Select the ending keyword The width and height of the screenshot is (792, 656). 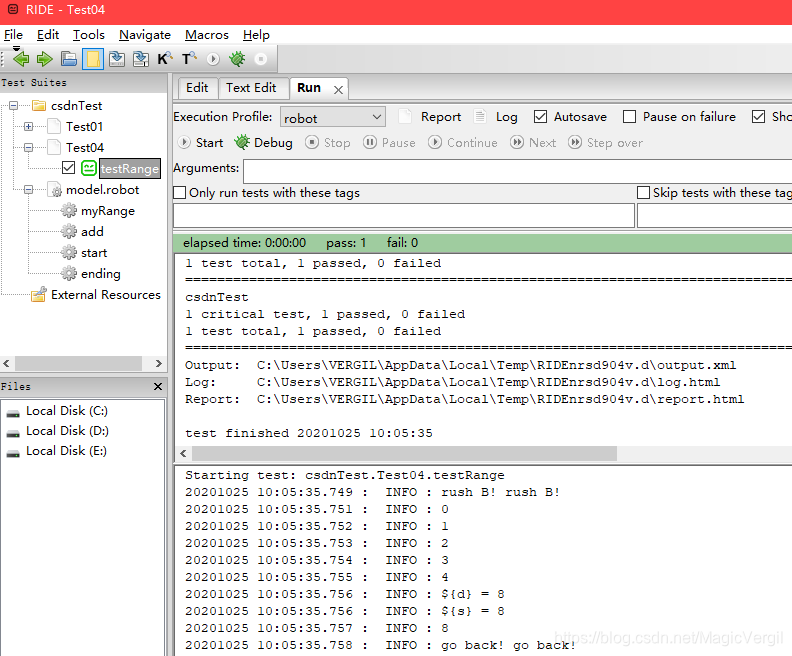point(101,274)
